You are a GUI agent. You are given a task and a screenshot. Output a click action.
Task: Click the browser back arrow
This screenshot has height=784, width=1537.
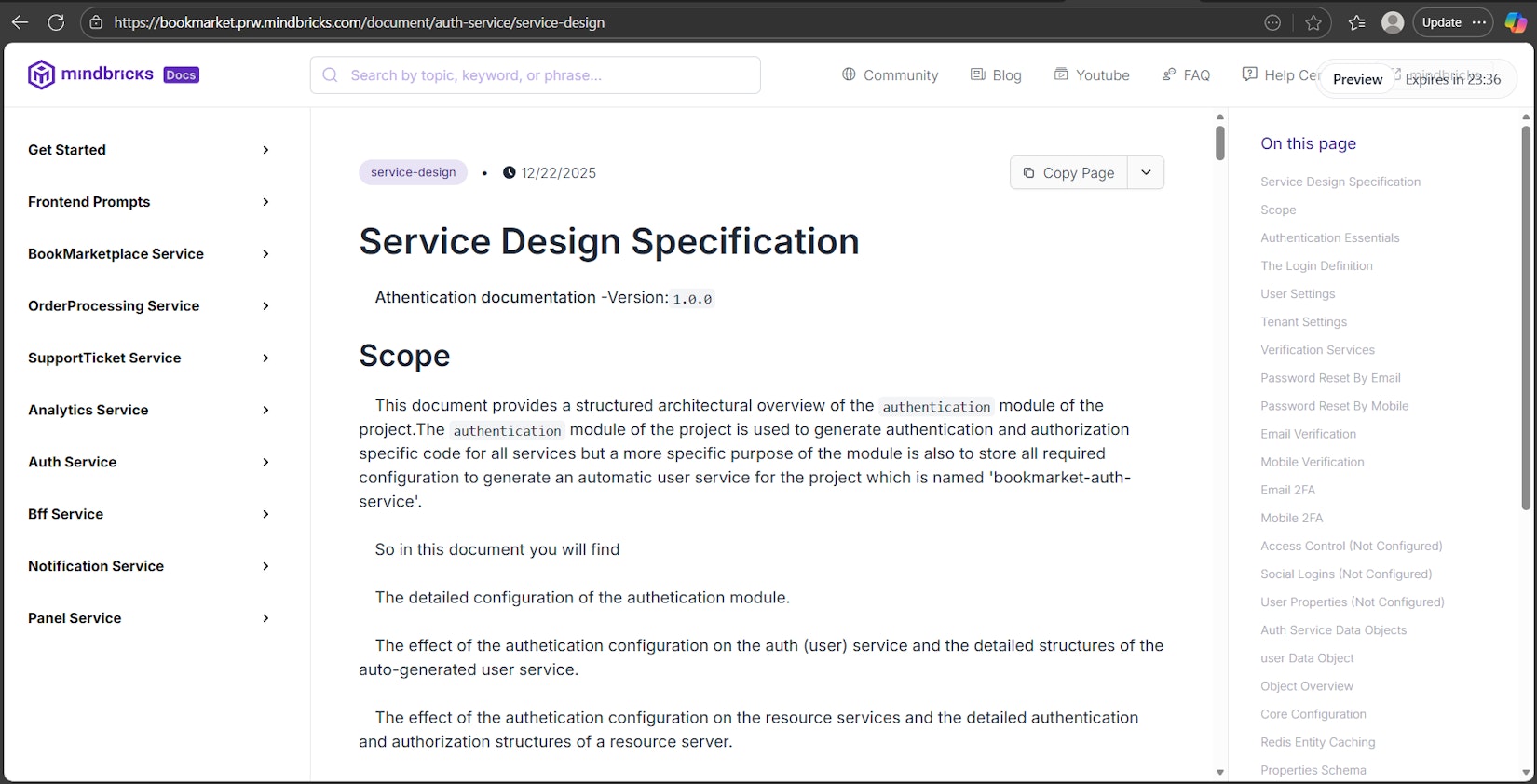click(x=20, y=22)
